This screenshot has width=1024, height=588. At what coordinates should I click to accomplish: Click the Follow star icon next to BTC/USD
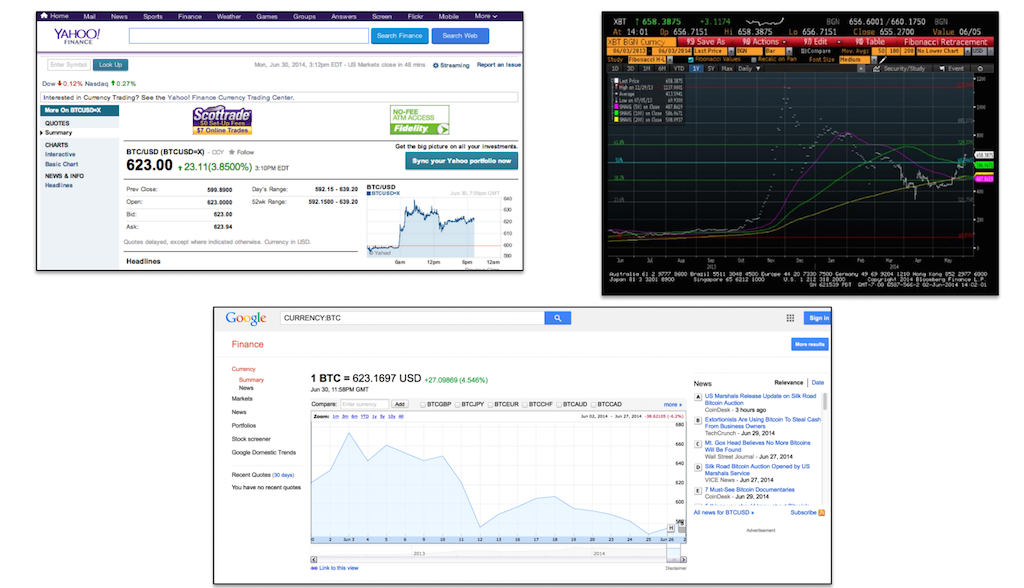pos(232,152)
